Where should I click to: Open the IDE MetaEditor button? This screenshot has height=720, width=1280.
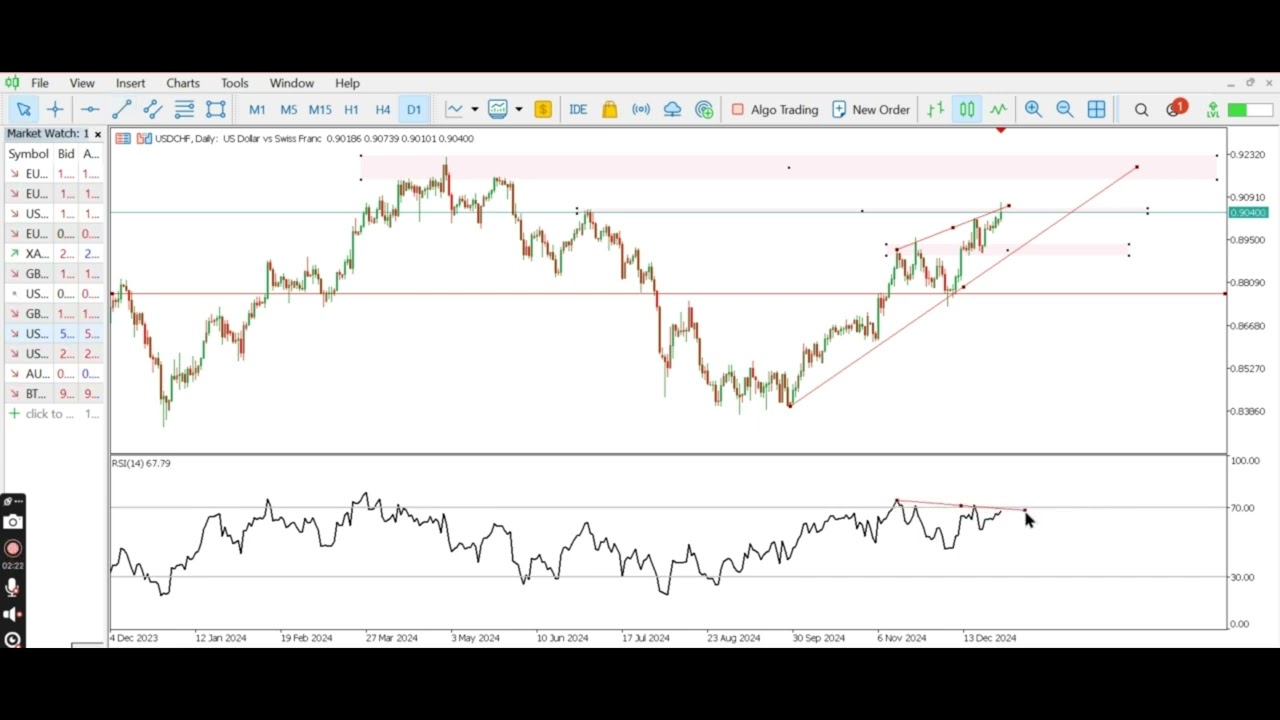click(x=578, y=110)
